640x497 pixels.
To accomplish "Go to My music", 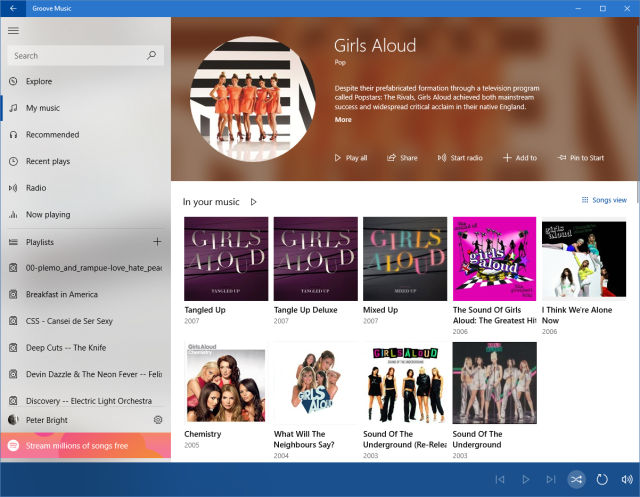I will click(x=86, y=108).
